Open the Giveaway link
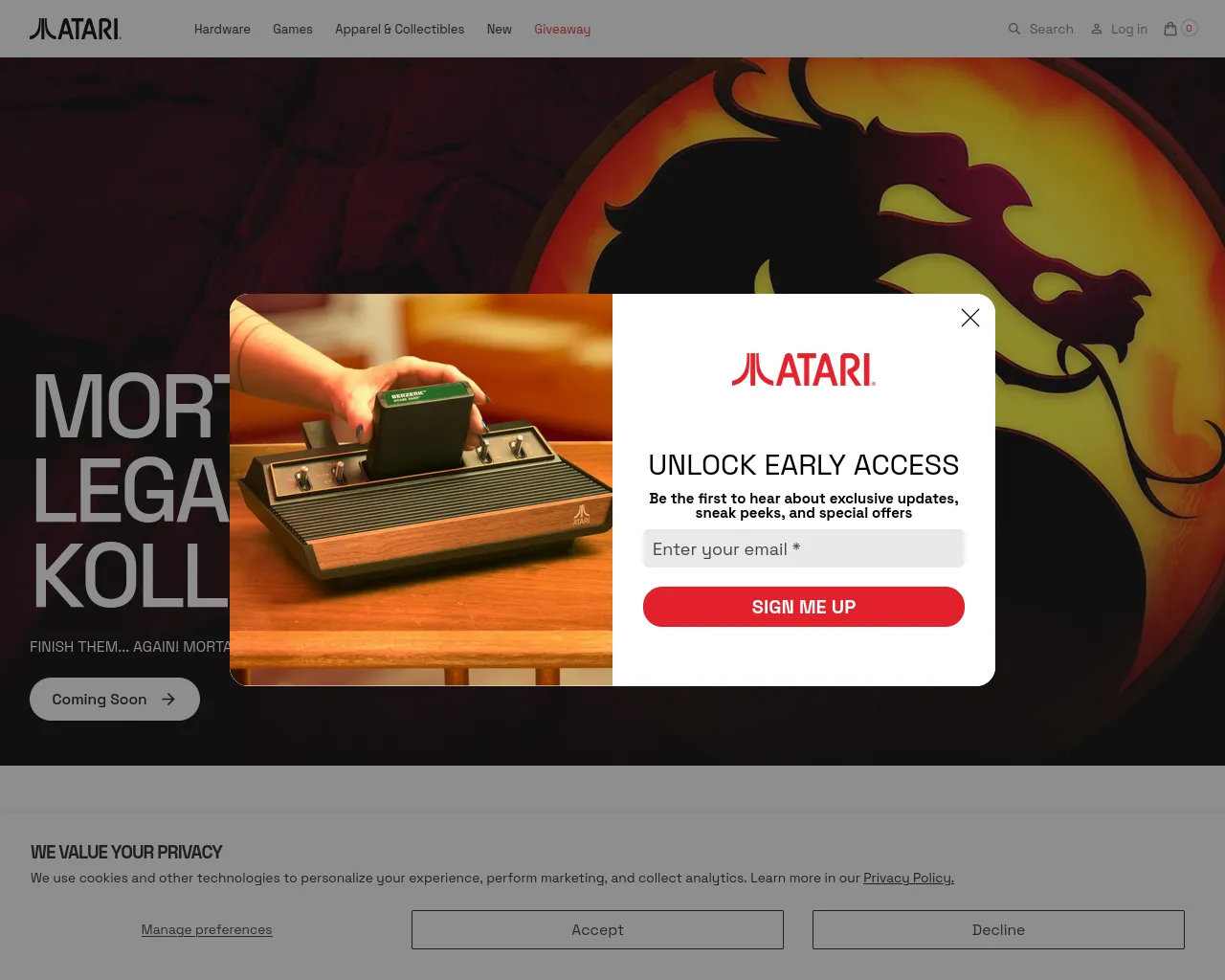Viewport: 1225px width, 980px height. (x=562, y=29)
